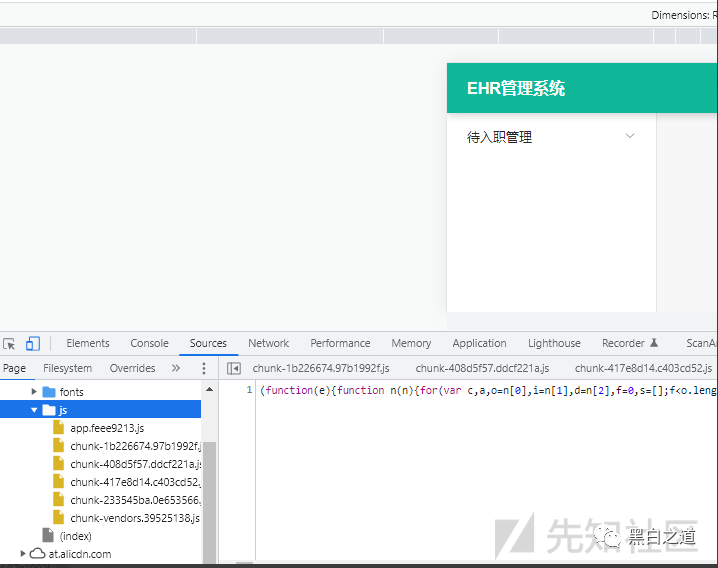This screenshot has height=568, width=718.
Task: Open the Lighthouse tab
Action: (554, 344)
